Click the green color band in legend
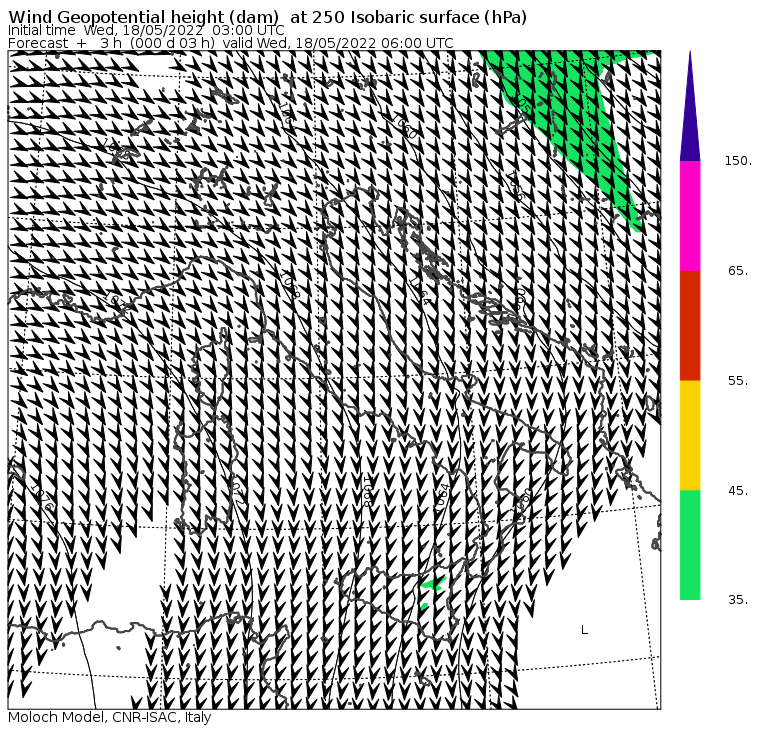This screenshot has height=731, width=760. (690, 545)
